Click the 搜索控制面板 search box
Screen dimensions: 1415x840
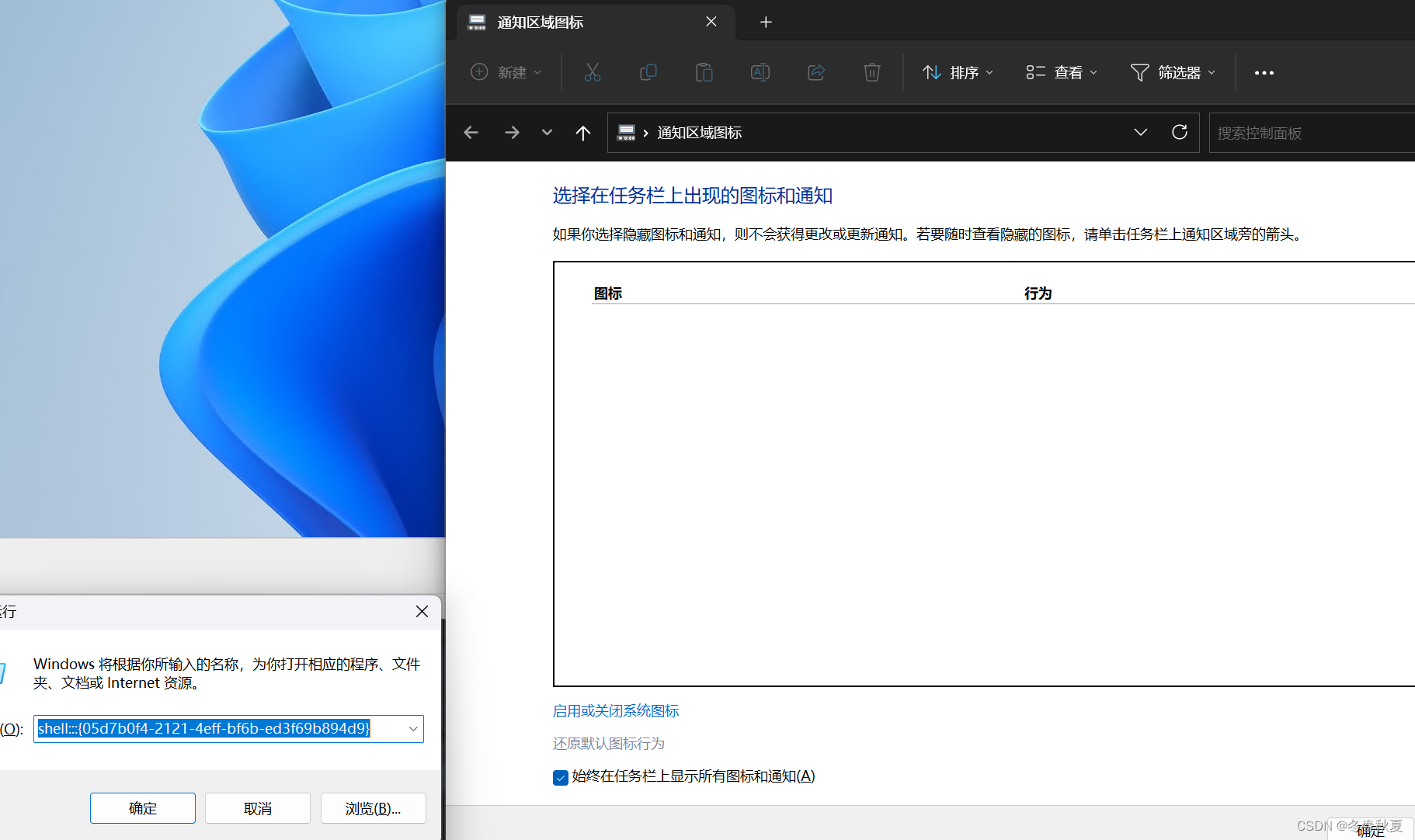click(1312, 133)
